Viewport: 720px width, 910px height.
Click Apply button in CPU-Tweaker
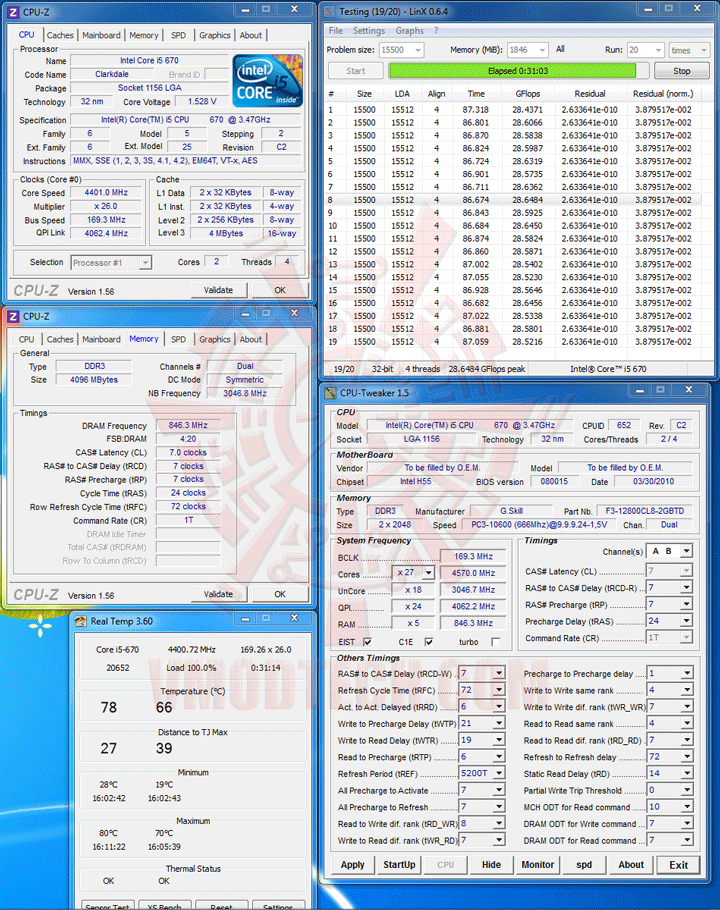[x=353, y=865]
